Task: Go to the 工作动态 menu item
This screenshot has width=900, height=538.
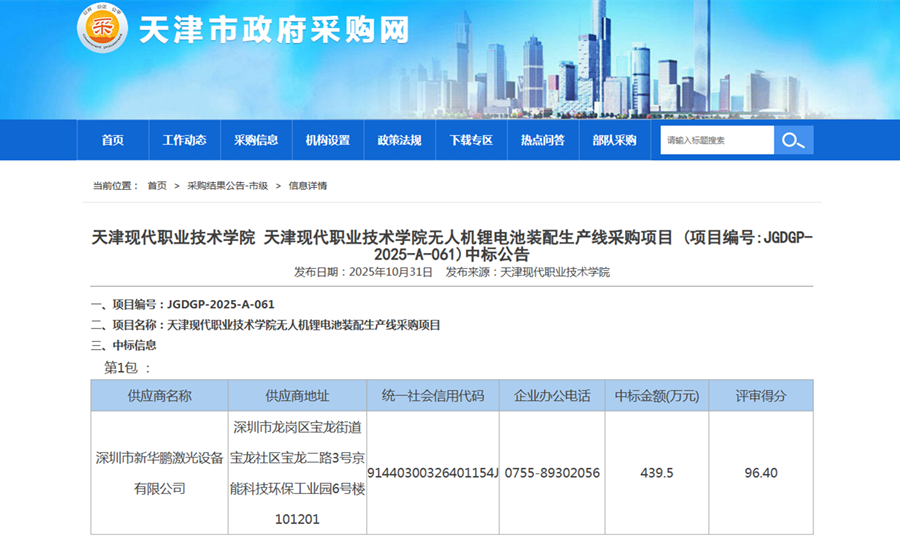Action: (184, 140)
